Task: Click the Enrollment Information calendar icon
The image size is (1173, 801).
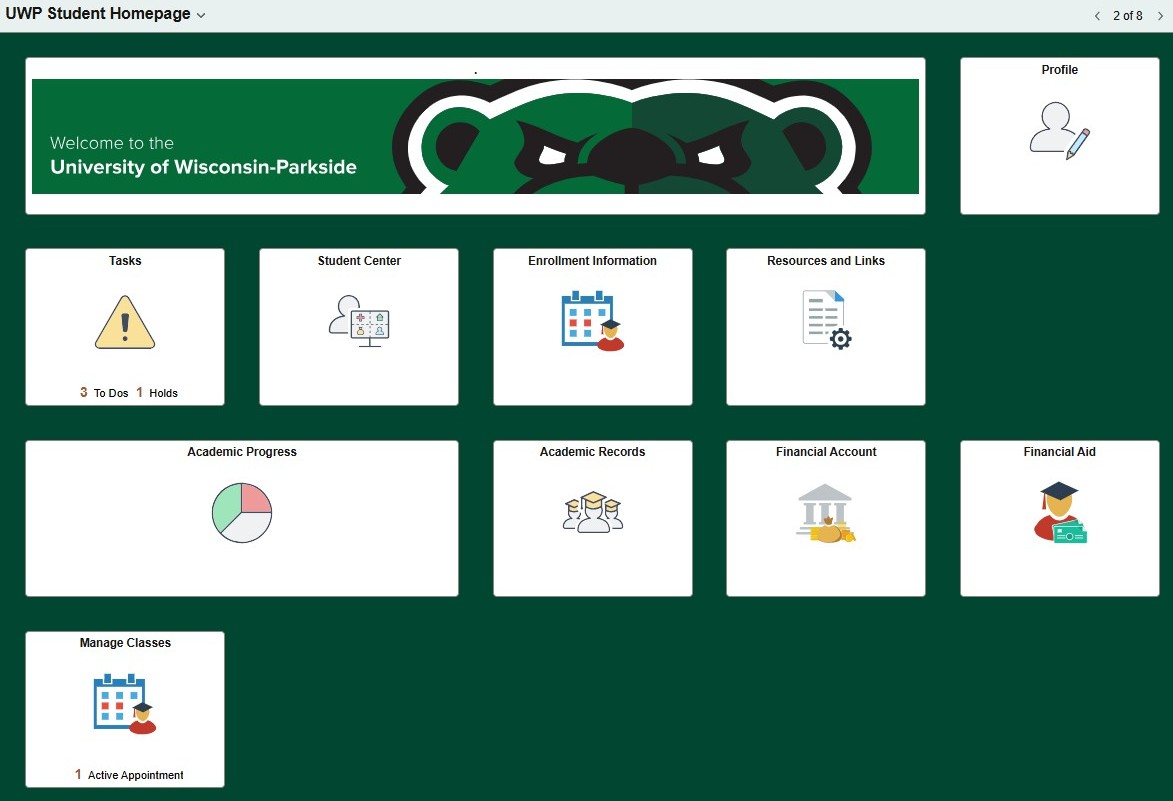Action: point(592,321)
